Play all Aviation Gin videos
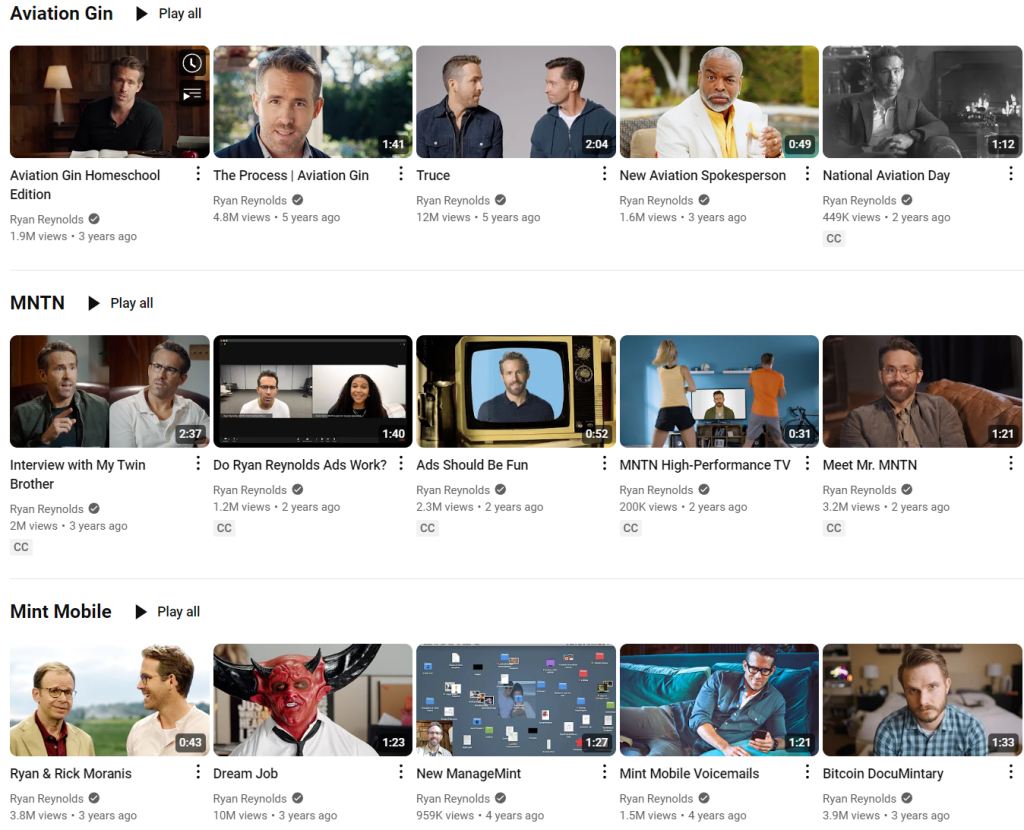Image resolution: width=1024 pixels, height=830 pixels. [168, 14]
